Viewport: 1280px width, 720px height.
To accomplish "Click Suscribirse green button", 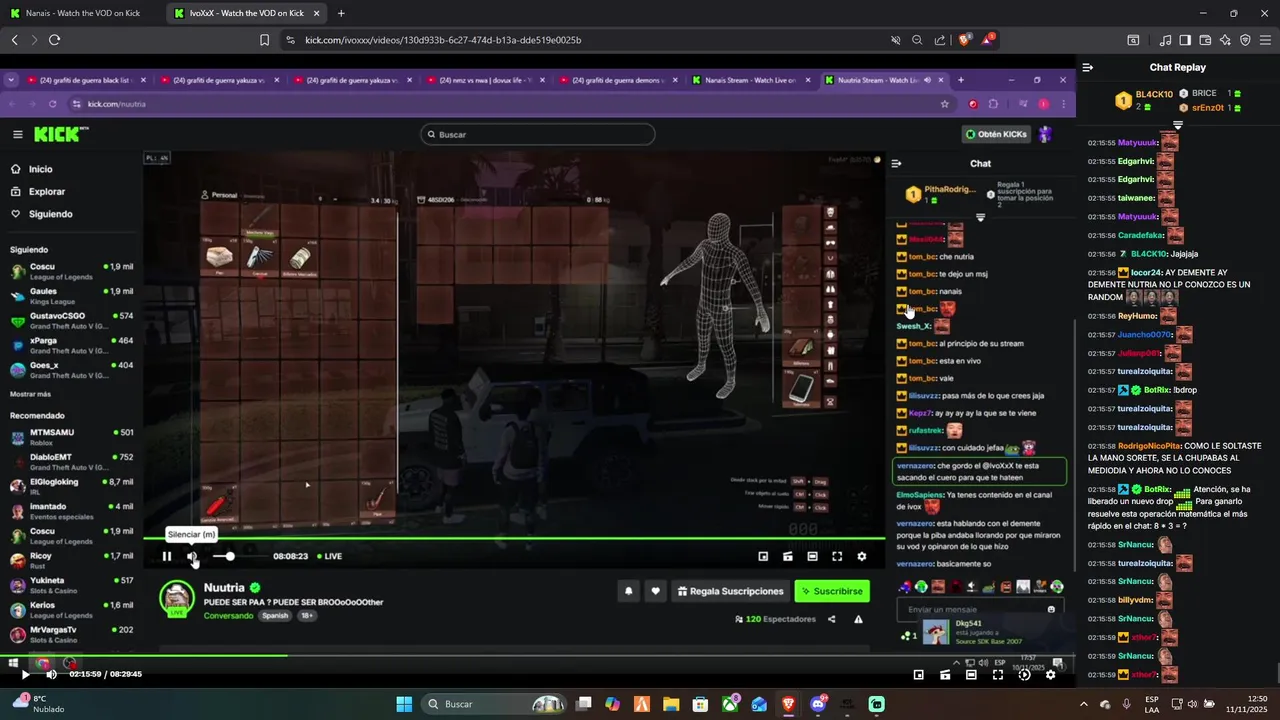I will (x=831, y=591).
